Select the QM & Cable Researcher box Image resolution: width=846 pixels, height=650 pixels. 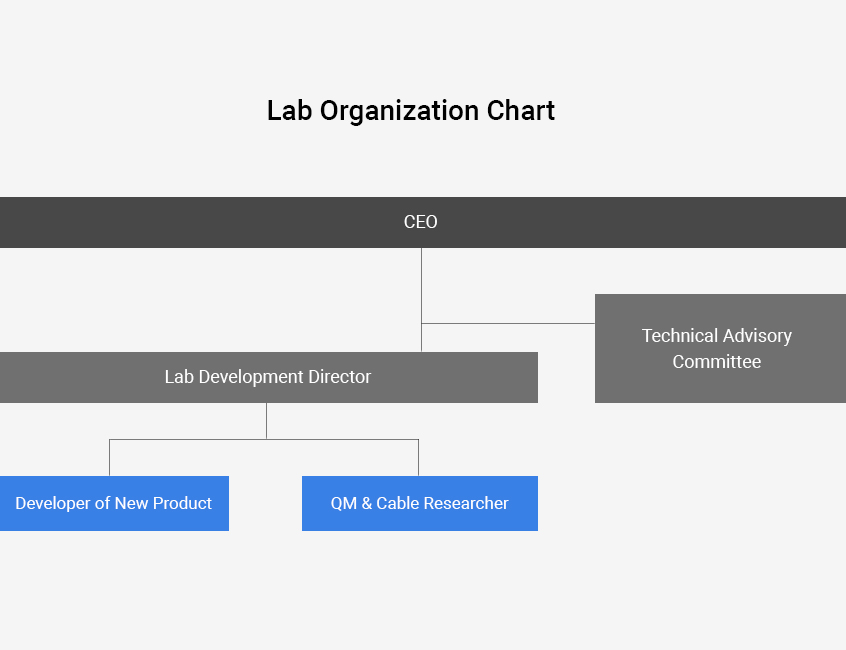point(420,503)
